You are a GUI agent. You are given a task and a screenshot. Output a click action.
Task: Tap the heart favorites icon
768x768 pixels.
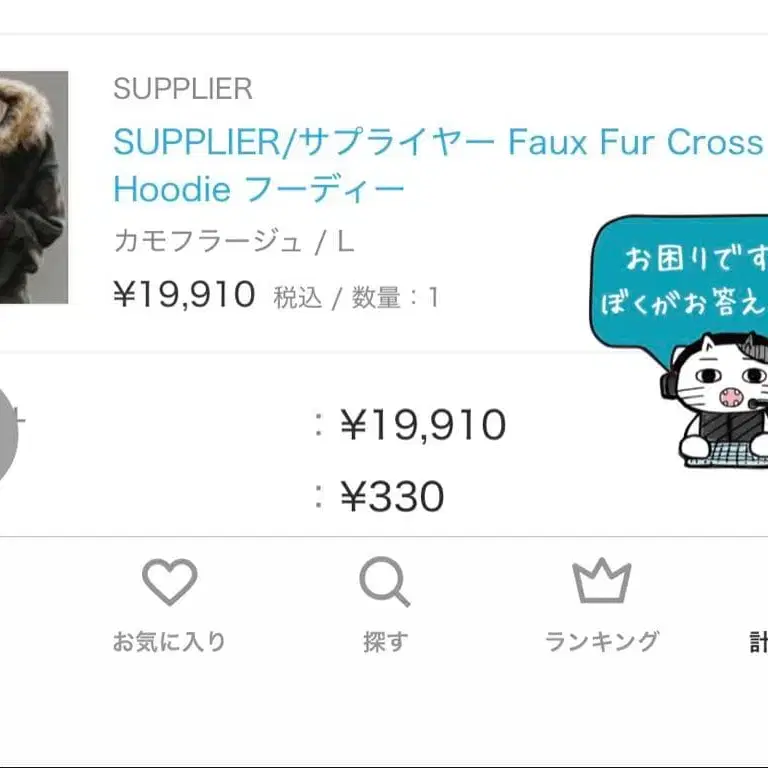tap(169, 581)
